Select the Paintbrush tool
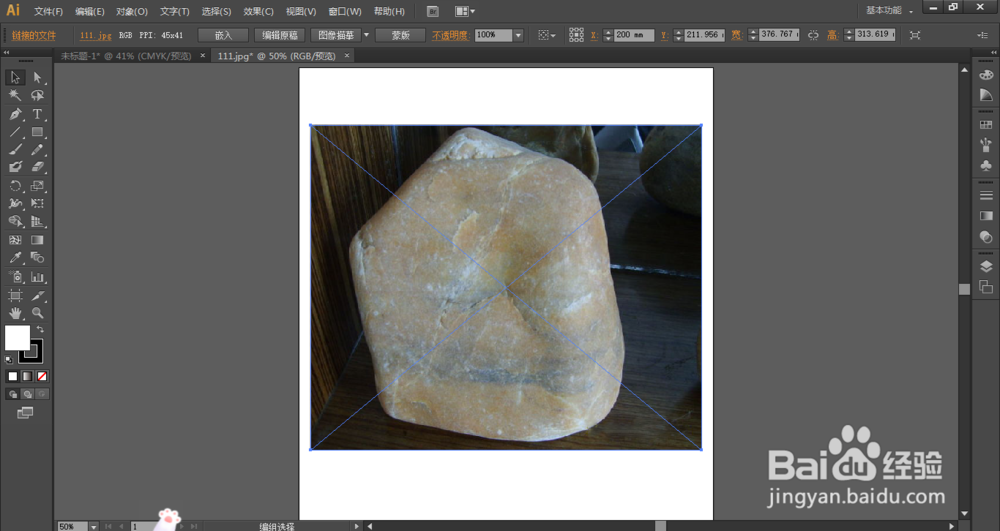 (x=15, y=150)
